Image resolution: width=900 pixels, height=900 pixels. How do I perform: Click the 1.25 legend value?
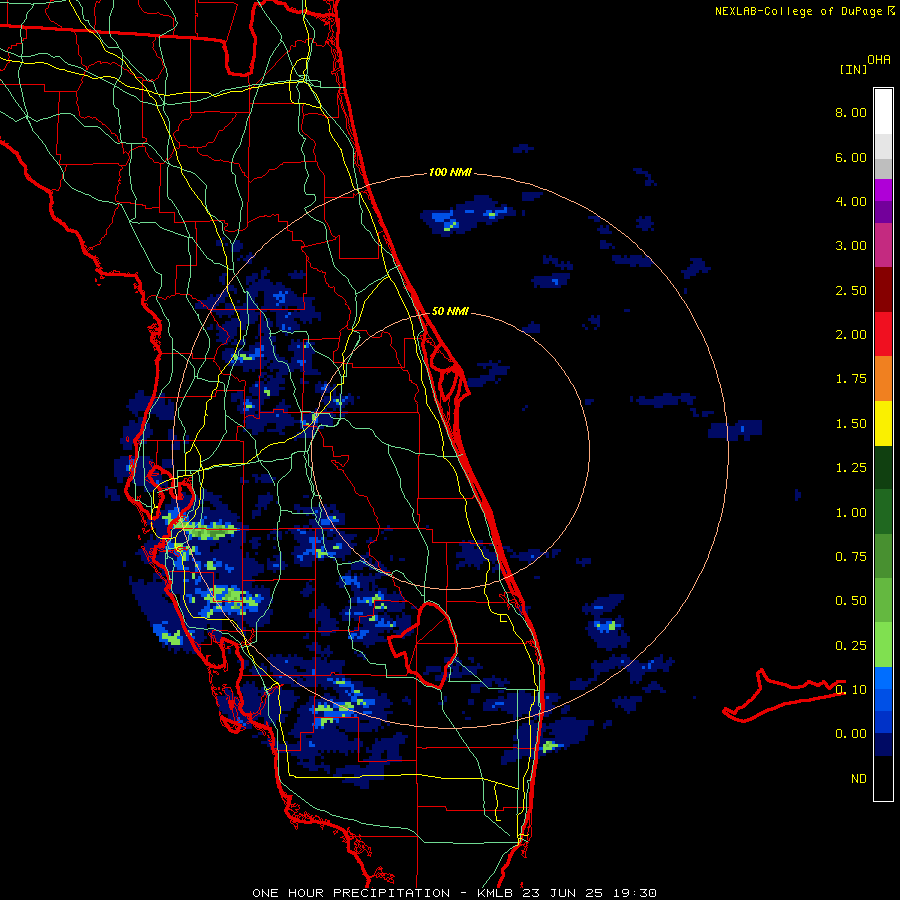coord(851,468)
